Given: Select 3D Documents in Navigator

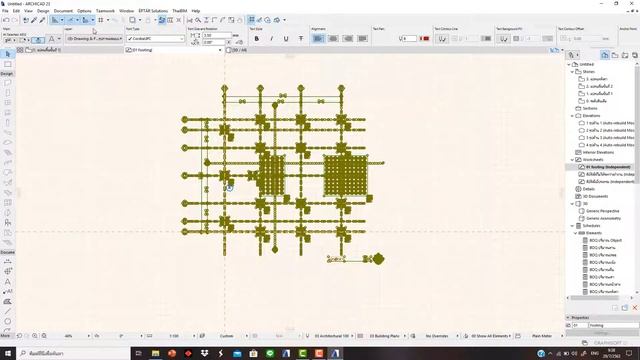Looking at the screenshot, I should (x=596, y=196).
